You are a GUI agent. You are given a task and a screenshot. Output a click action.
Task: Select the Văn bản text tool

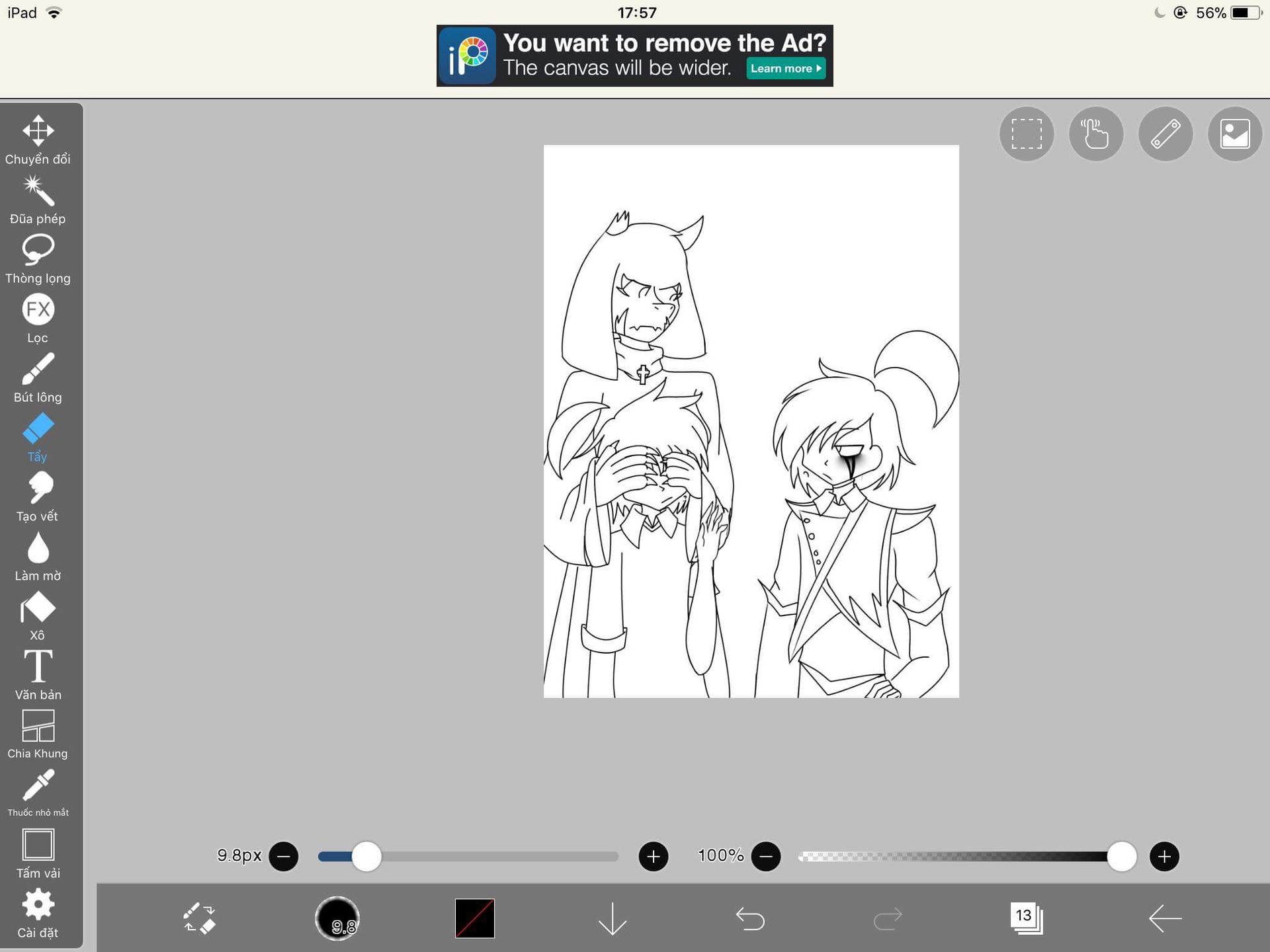38,674
